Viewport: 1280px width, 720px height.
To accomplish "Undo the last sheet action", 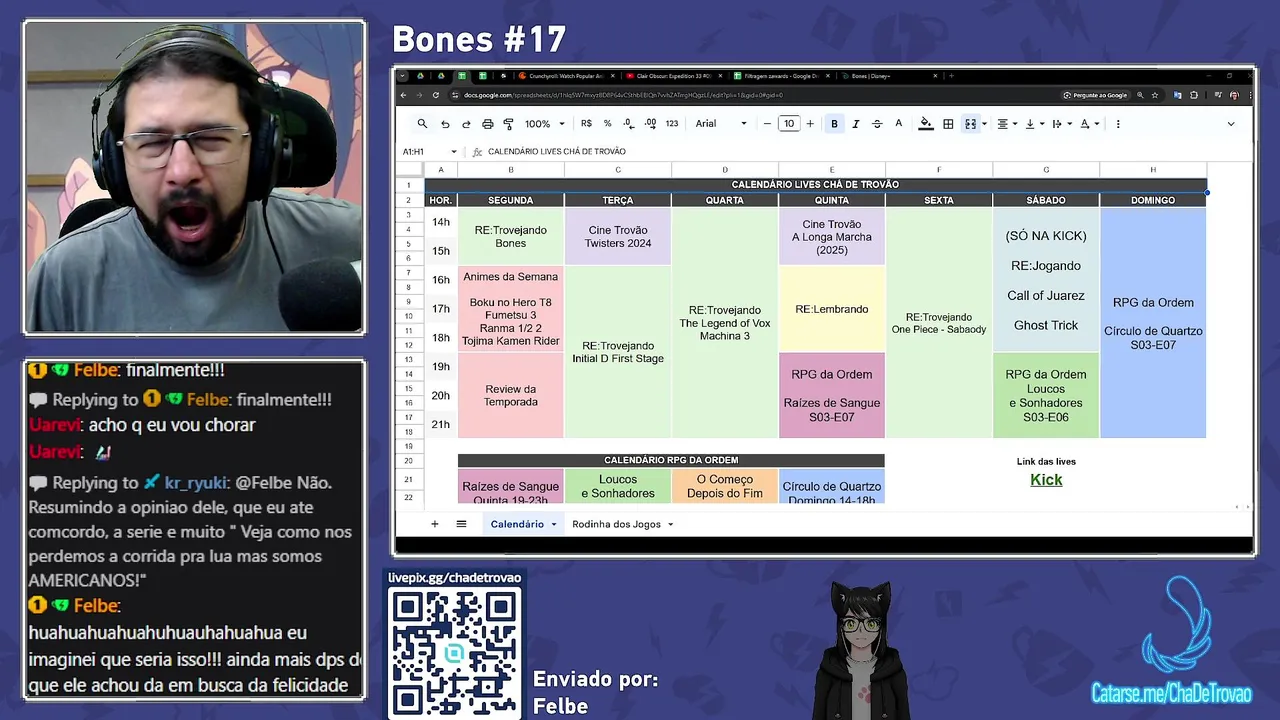I will pos(445,124).
